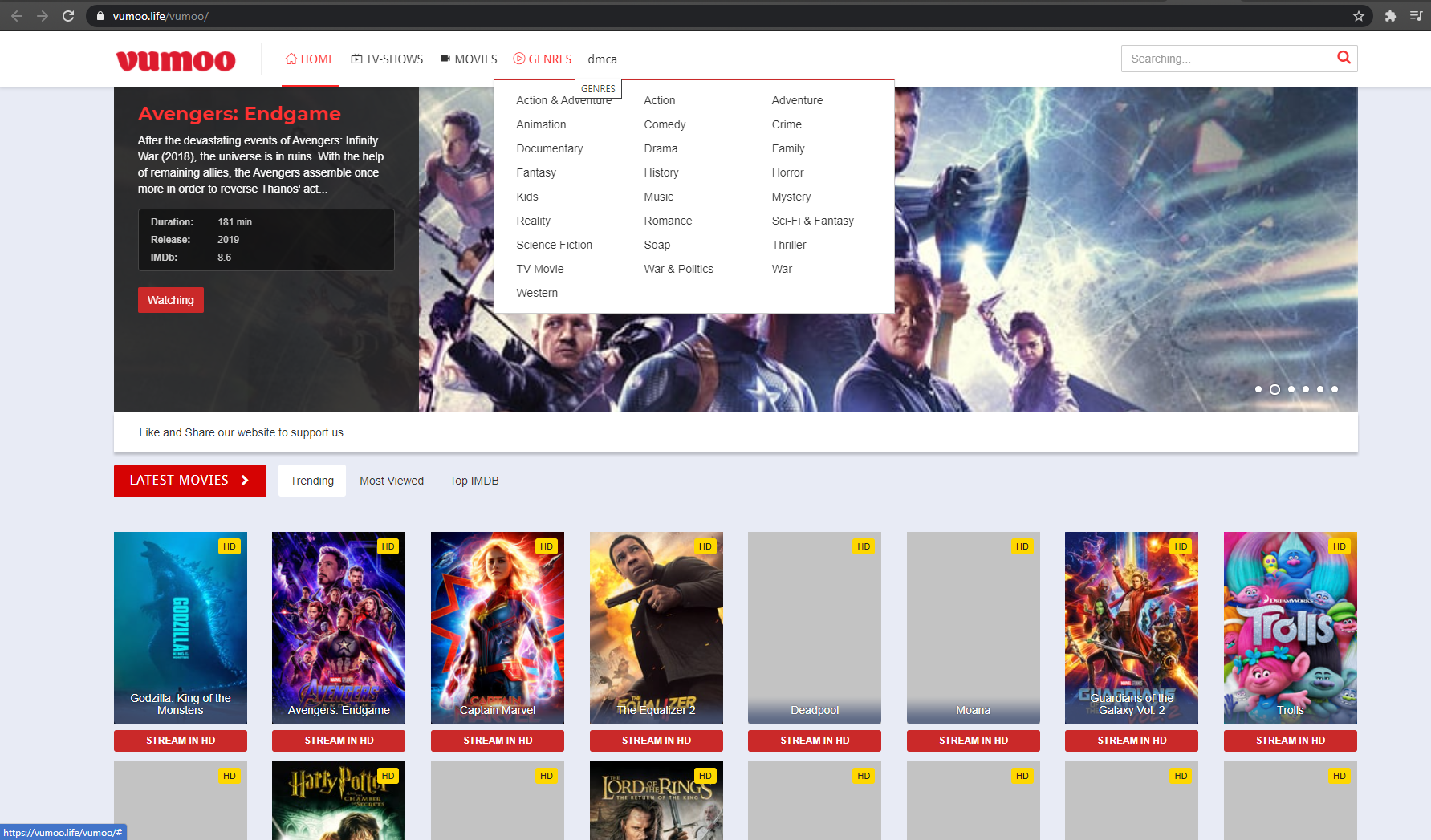Switch to the Top IMDB tab
This screenshot has height=840, width=1431.
(474, 481)
